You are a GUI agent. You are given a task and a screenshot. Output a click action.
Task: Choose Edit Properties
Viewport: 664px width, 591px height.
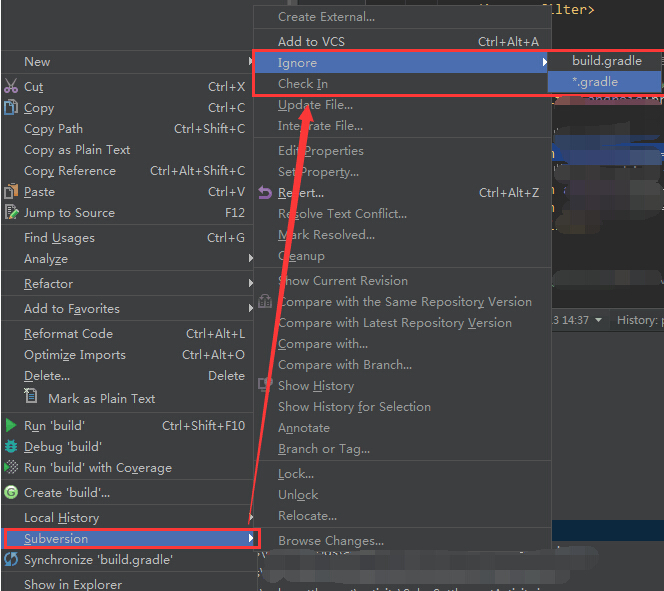coord(402,151)
